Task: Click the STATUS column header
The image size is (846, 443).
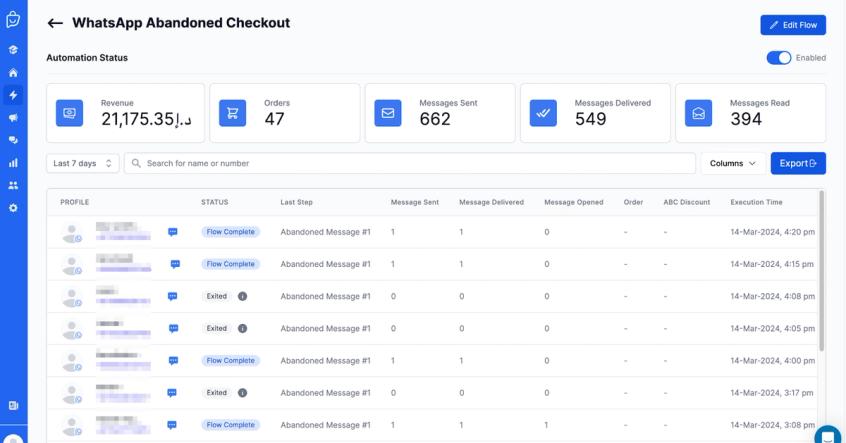Action: click(x=215, y=202)
